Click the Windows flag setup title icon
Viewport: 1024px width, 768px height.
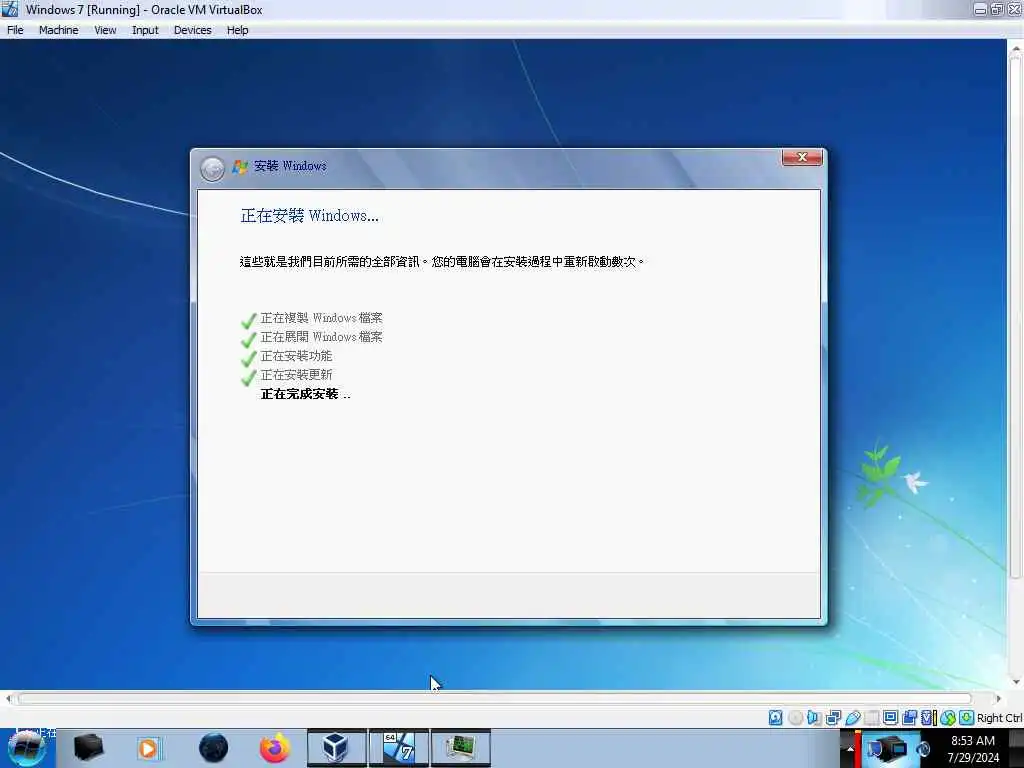240,167
